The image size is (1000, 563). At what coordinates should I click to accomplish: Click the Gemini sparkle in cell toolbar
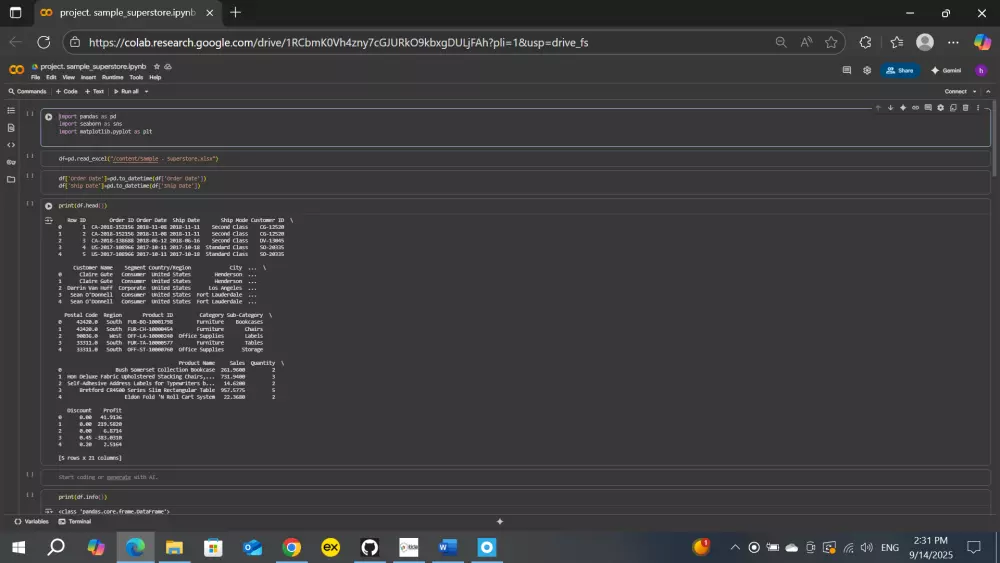tap(903, 108)
